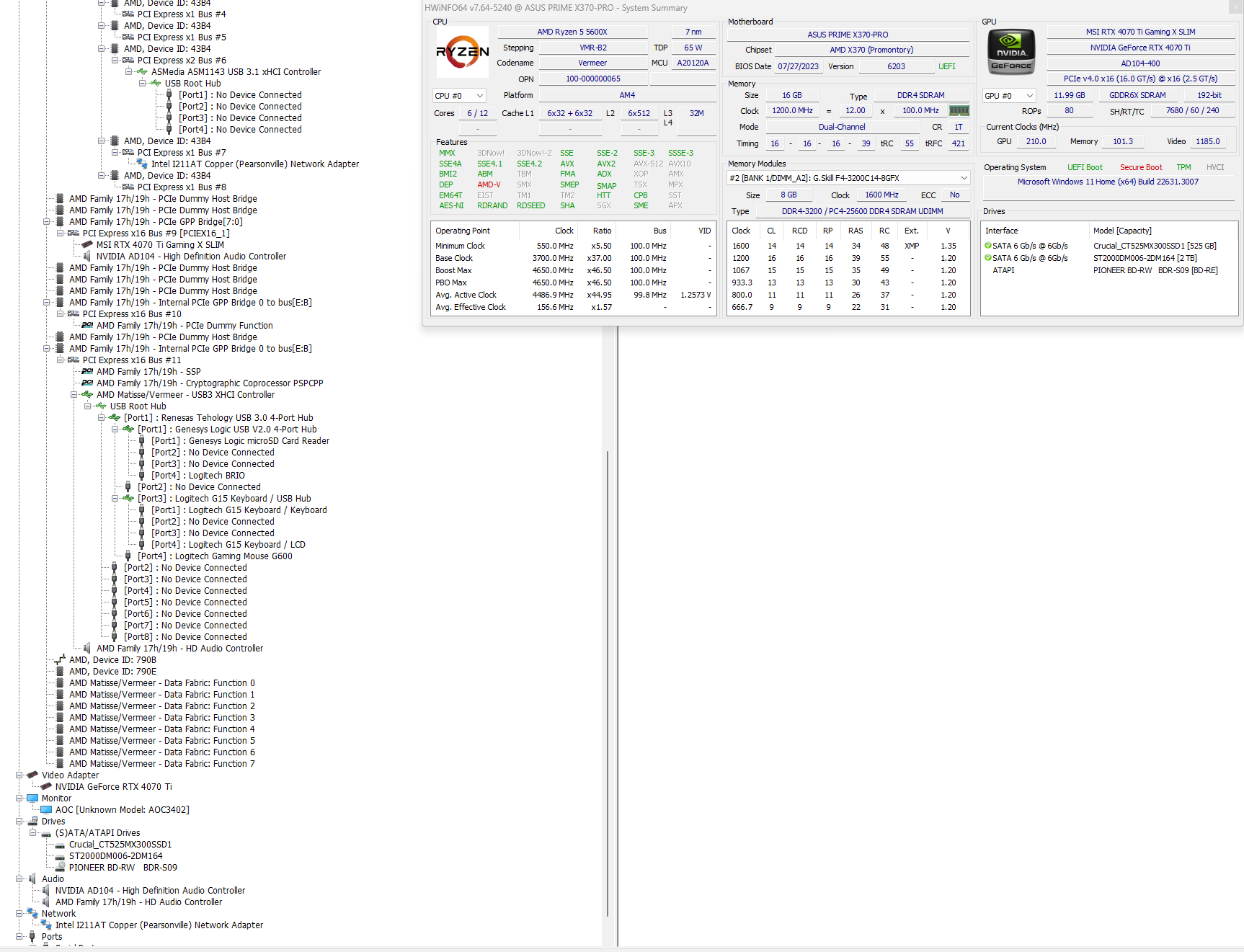The width and height of the screenshot is (1244, 952).
Task: Click the UEFI Boot indicator
Action: [x=1085, y=167]
